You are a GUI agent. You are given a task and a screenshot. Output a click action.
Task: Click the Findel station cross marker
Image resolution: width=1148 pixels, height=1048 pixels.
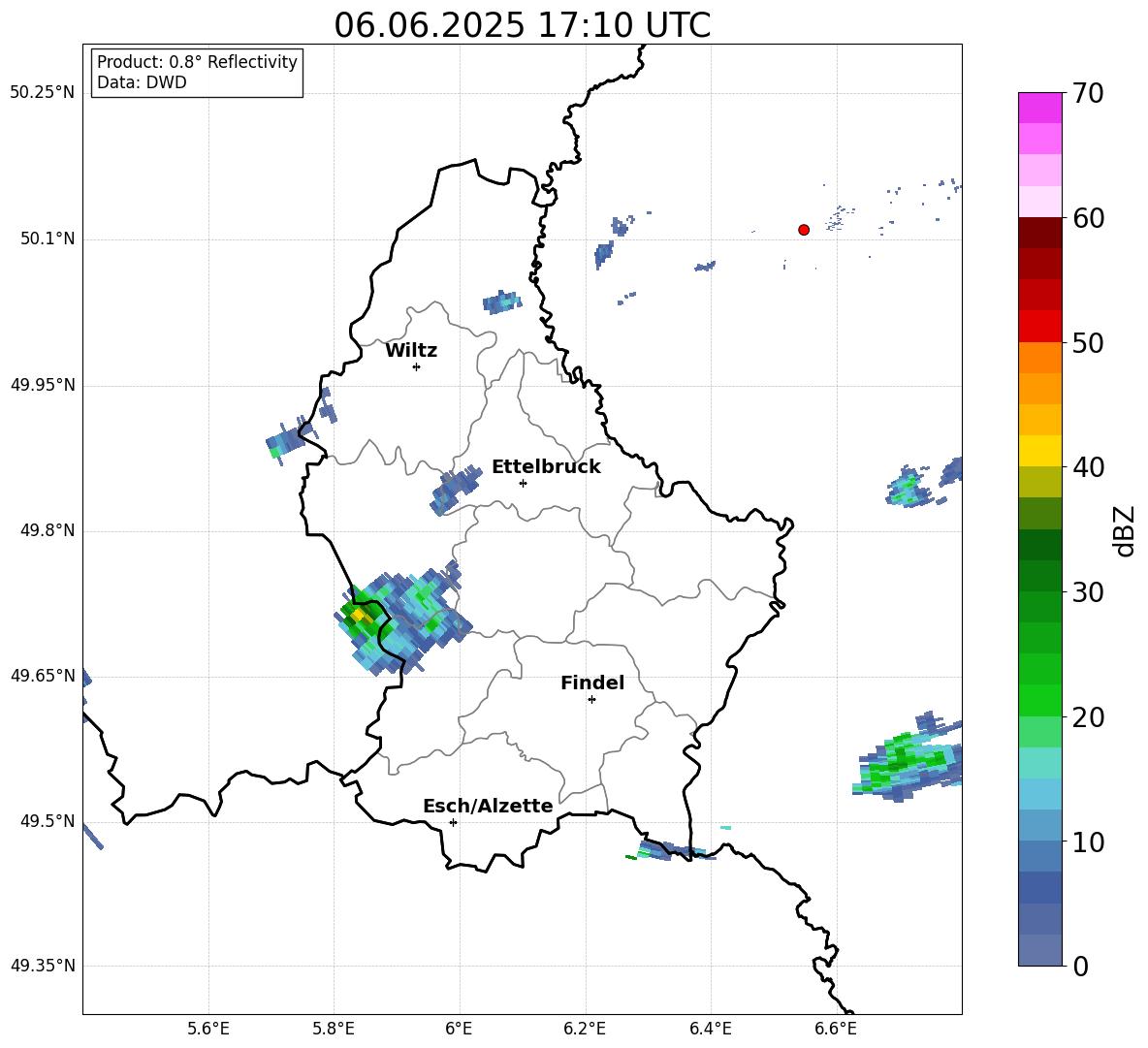coord(591,700)
